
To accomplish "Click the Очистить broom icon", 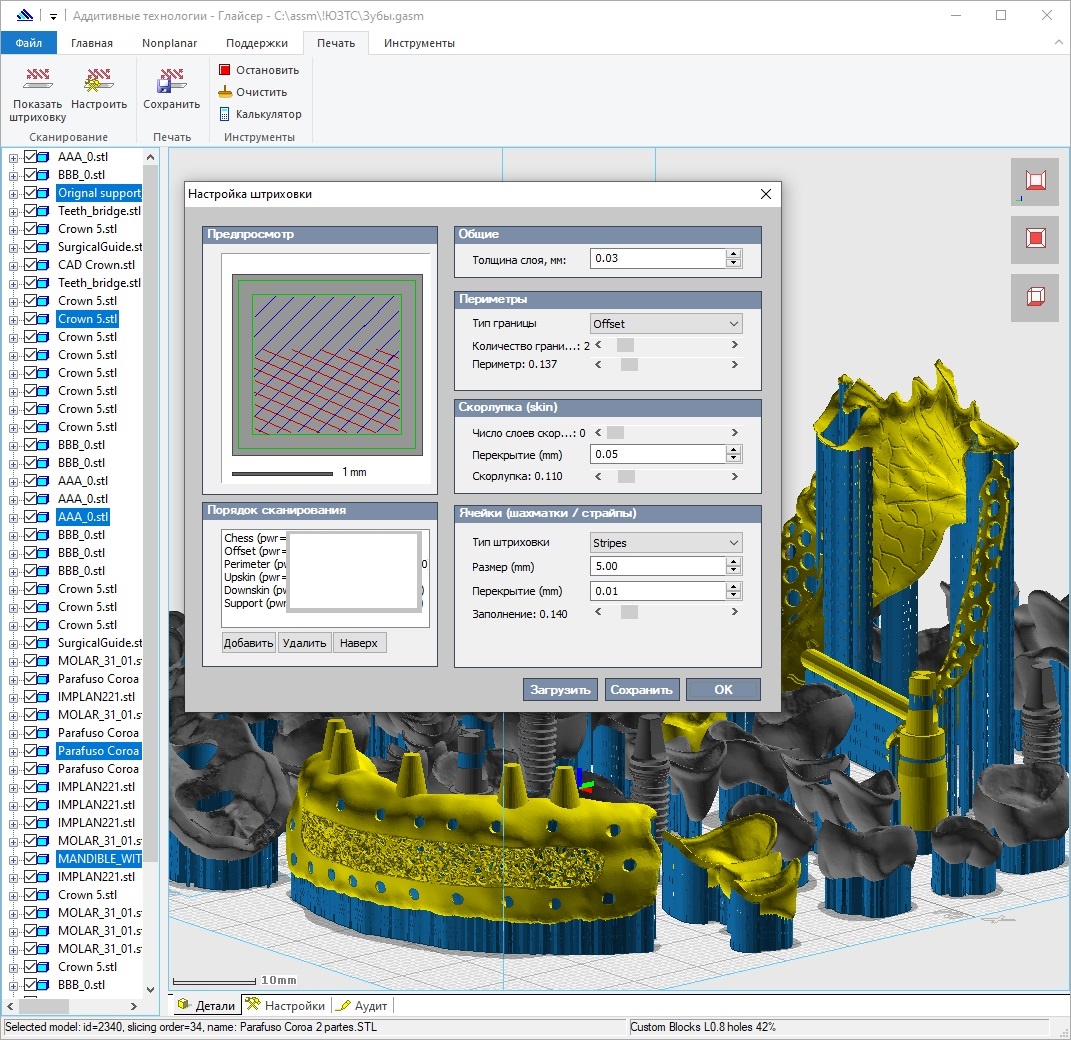I will pos(225,92).
